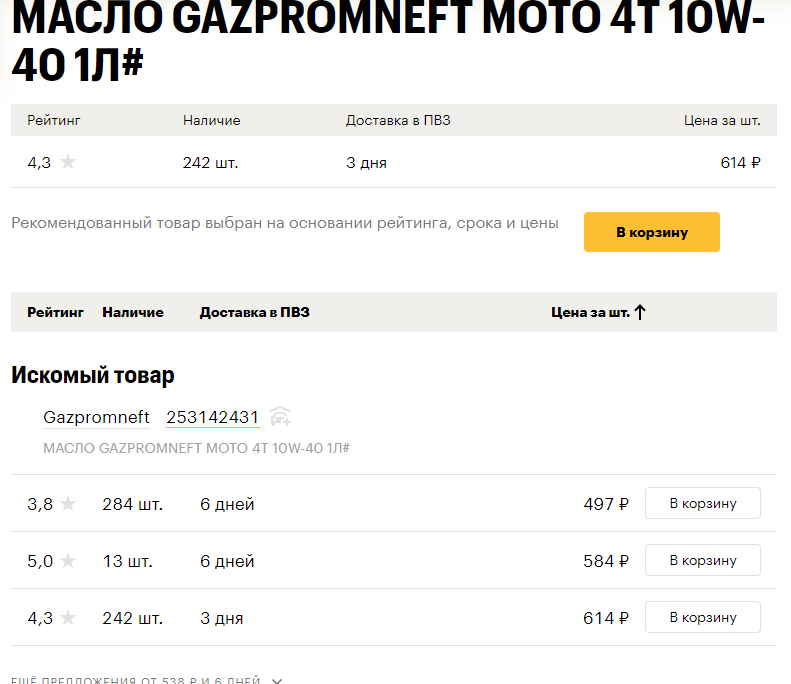Screen dimensions: 791x684
Task: Click the 'Искомый товар' section heading
Action: [x=93, y=375]
